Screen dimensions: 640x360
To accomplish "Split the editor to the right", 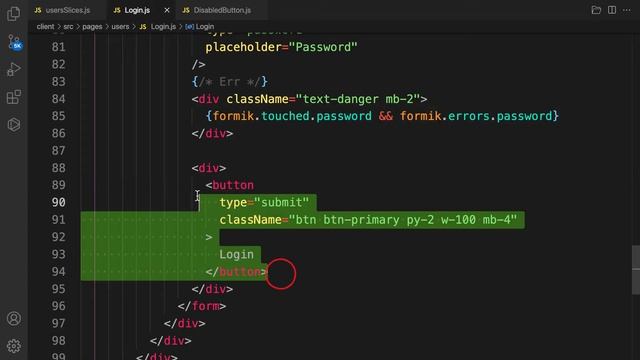I will 612,10.
